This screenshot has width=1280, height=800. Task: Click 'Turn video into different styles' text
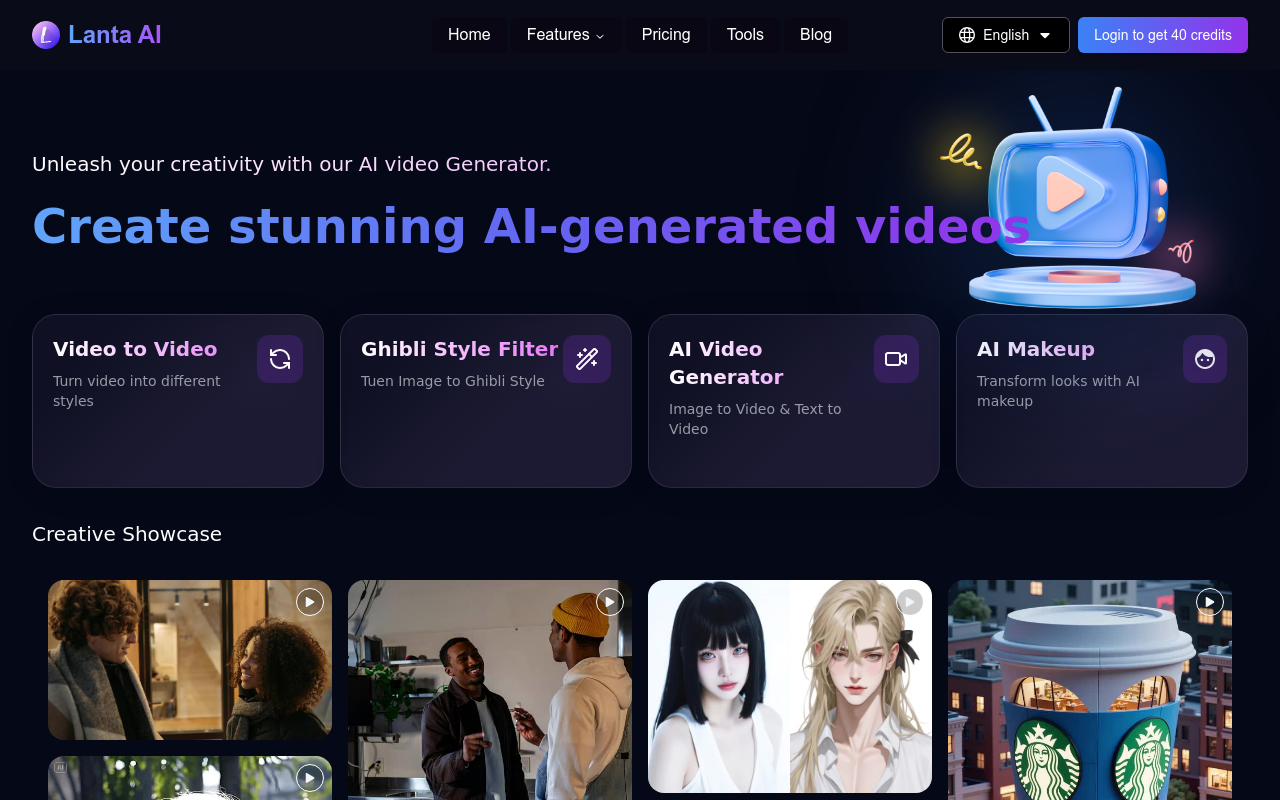(x=137, y=391)
